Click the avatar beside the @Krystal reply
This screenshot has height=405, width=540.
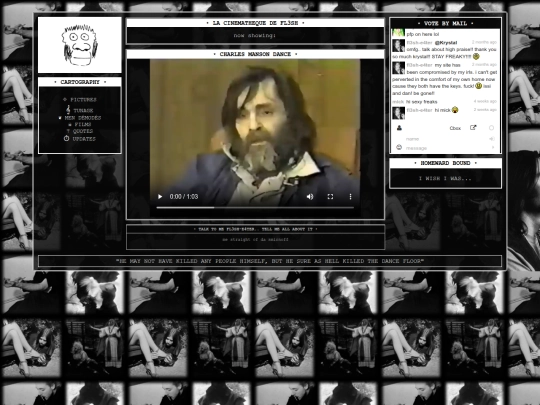pos(398,46)
